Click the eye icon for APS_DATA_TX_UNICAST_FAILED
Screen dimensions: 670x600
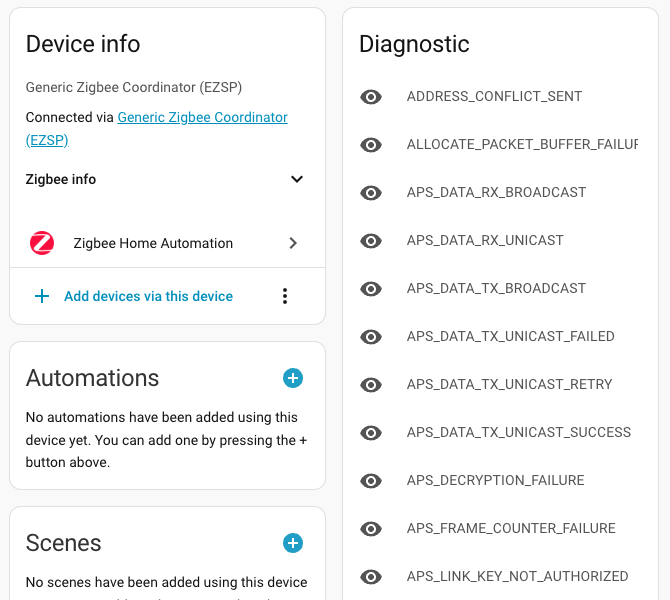click(x=371, y=337)
